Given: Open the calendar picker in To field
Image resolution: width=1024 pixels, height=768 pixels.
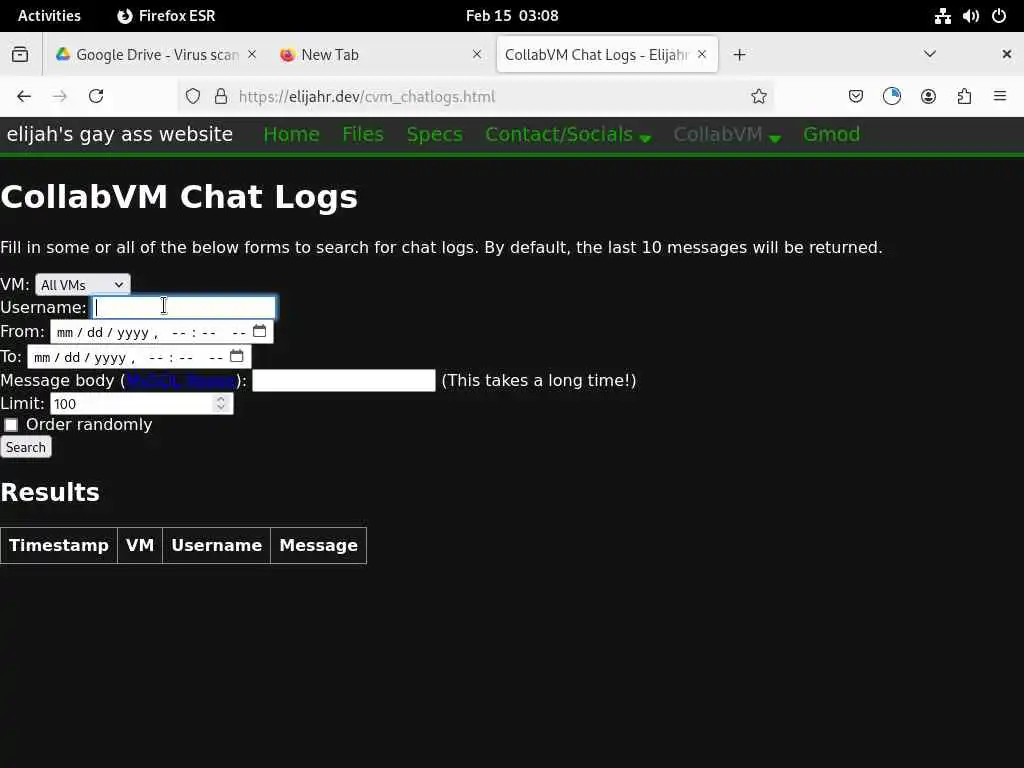Looking at the screenshot, I should tap(236, 356).
